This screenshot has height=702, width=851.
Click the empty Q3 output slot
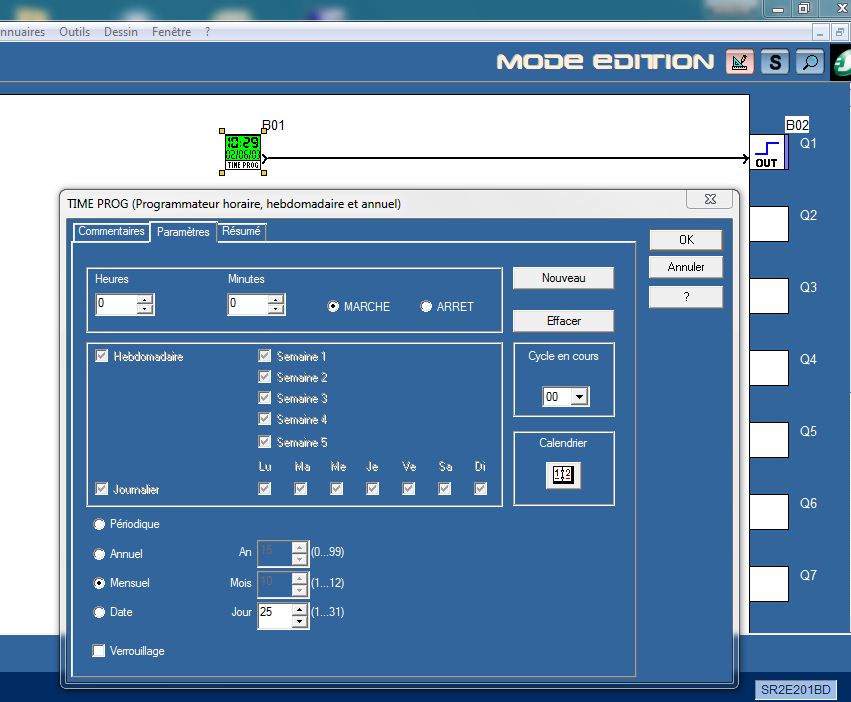(x=769, y=296)
